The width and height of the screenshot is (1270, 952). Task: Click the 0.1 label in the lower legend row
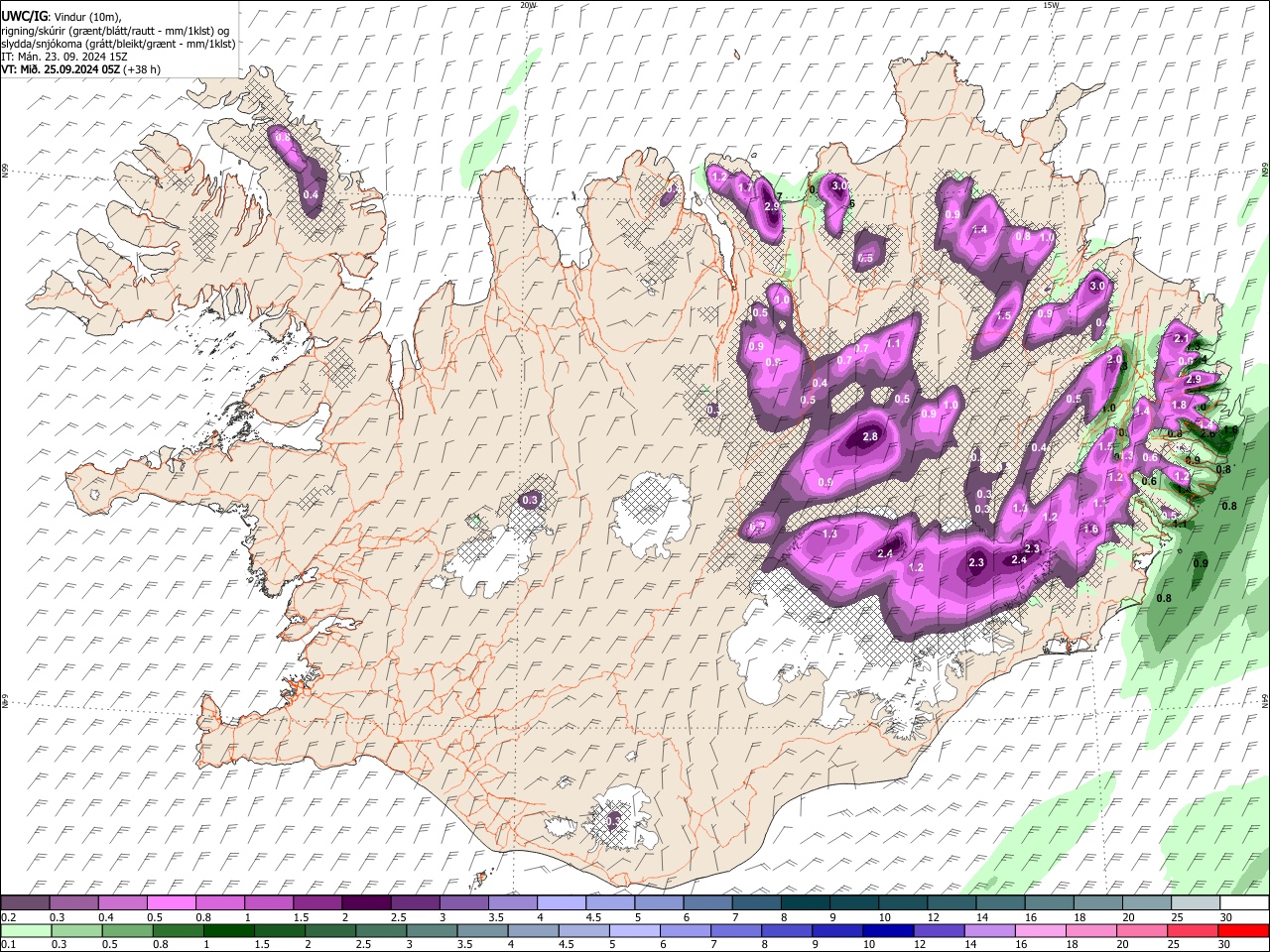[x=8, y=945]
